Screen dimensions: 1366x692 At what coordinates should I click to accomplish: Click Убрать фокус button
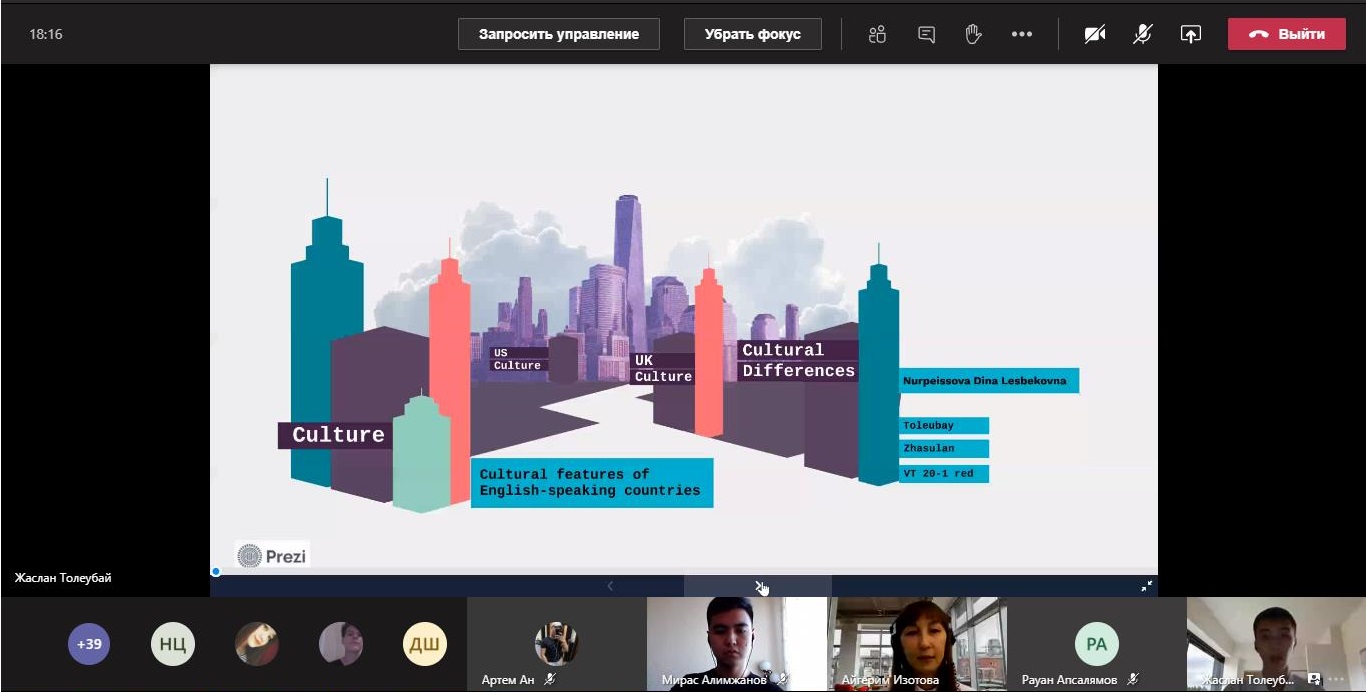753,34
